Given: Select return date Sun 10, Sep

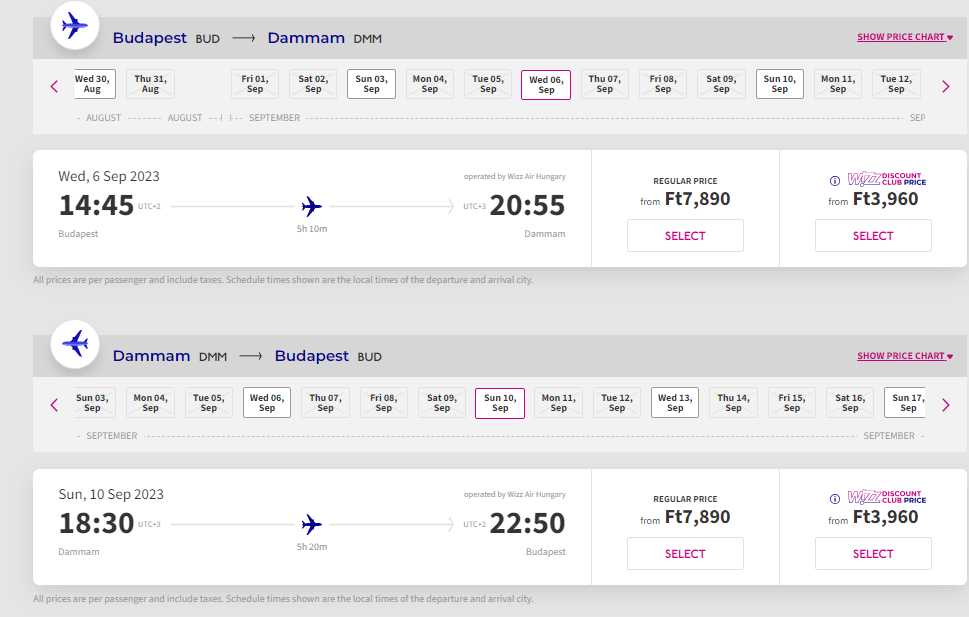Looking at the screenshot, I should (500, 403).
